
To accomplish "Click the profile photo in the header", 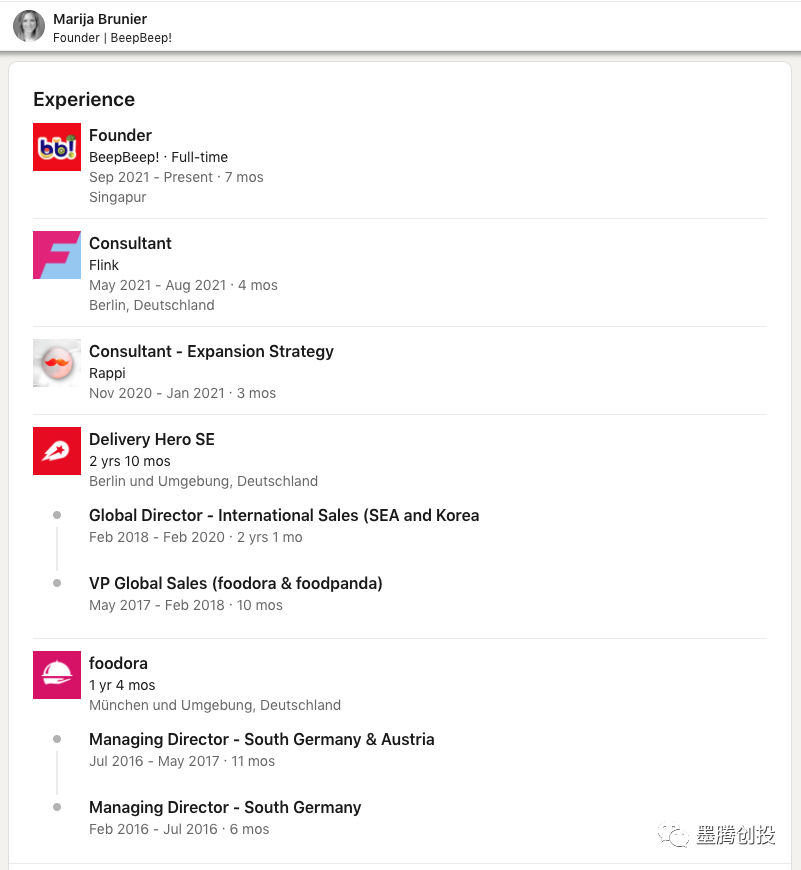I will click(29, 26).
